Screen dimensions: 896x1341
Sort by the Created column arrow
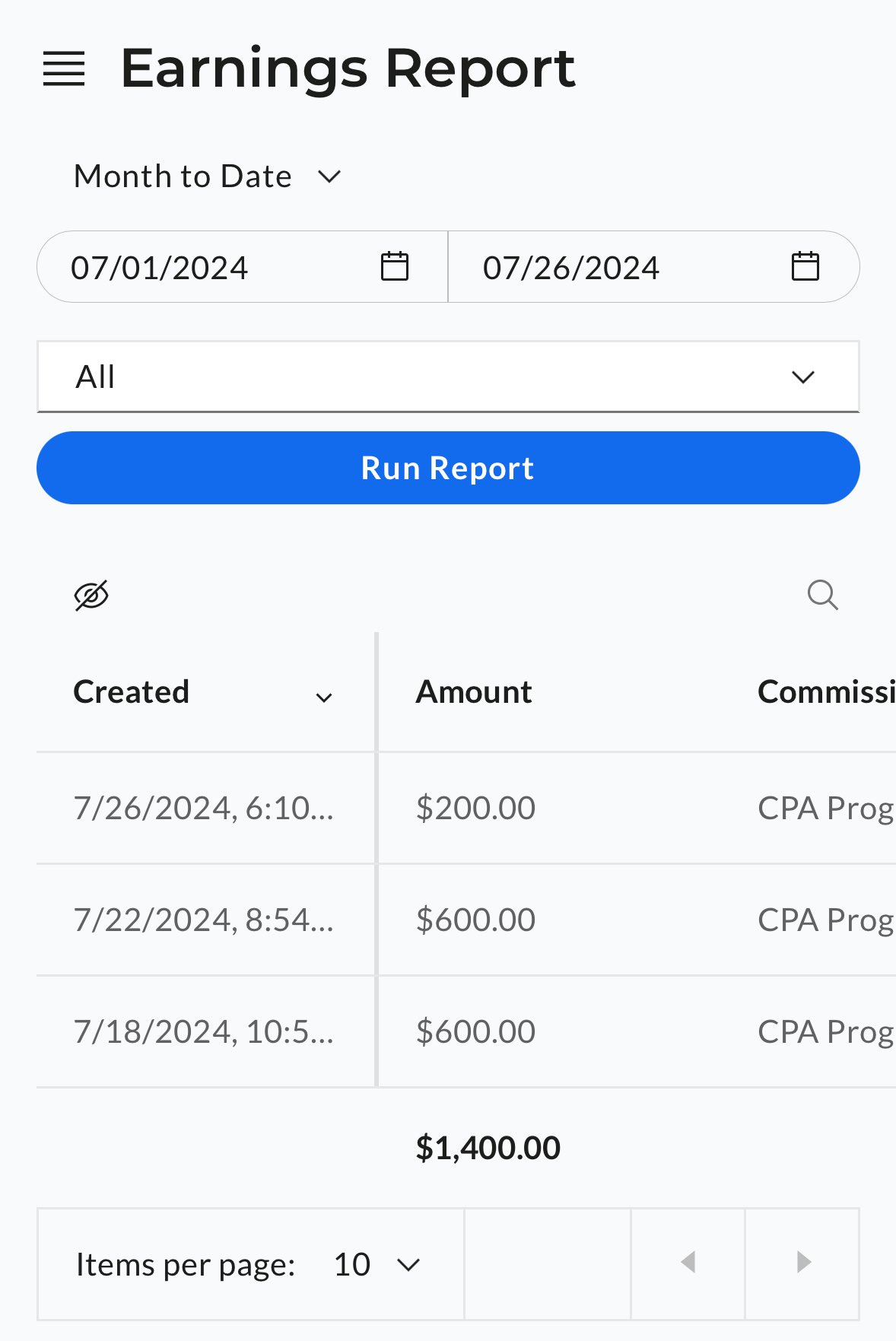point(324,698)
